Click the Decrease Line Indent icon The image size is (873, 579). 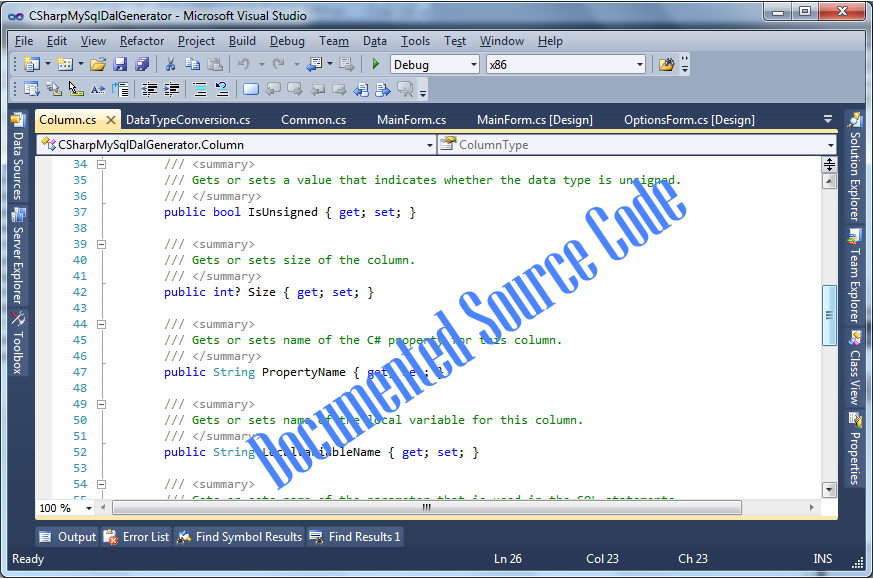pos(149,89)
